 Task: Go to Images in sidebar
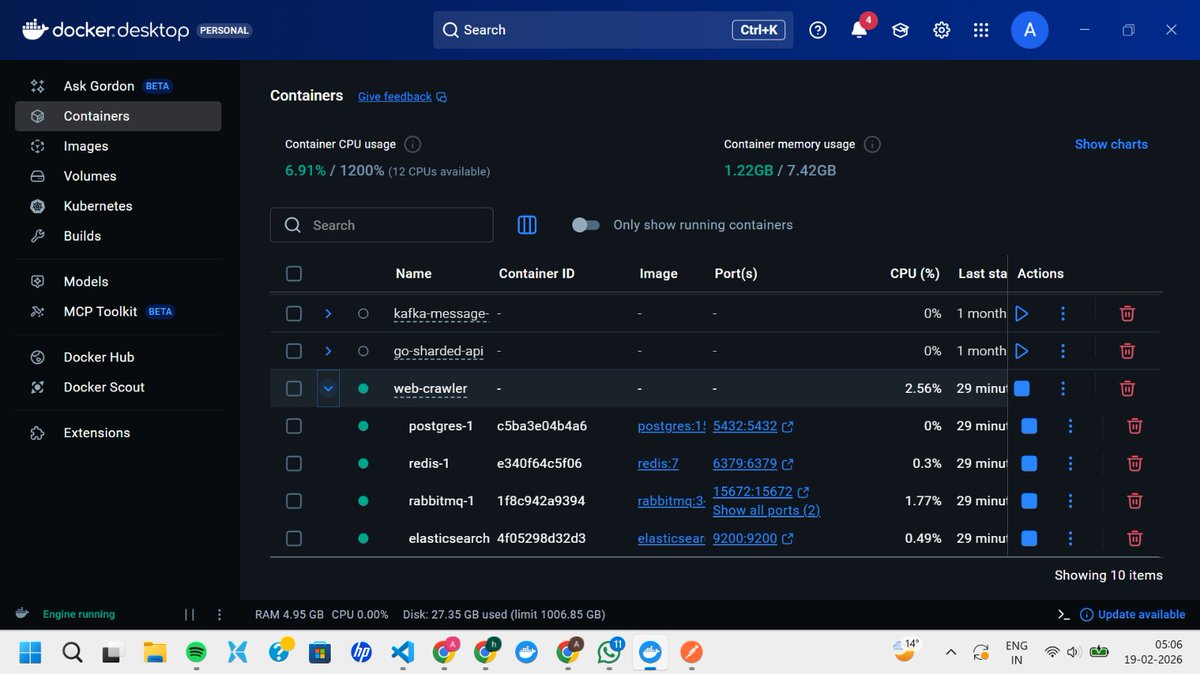click(118, 146)
